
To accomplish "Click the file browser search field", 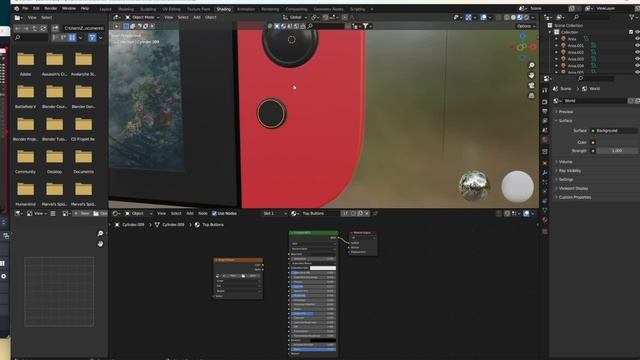I will [x=31, y=38].
